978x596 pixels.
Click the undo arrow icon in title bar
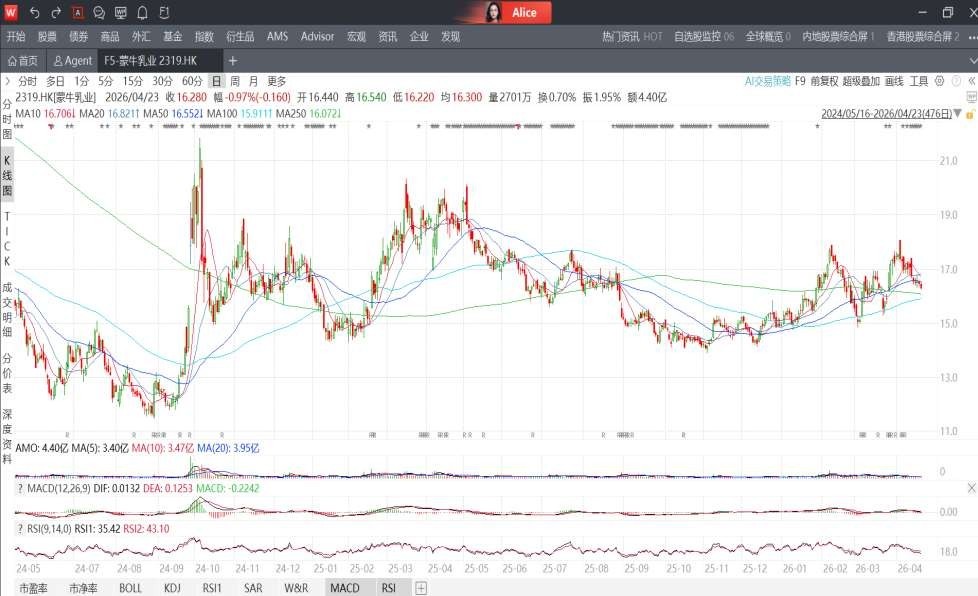(35, 13)
